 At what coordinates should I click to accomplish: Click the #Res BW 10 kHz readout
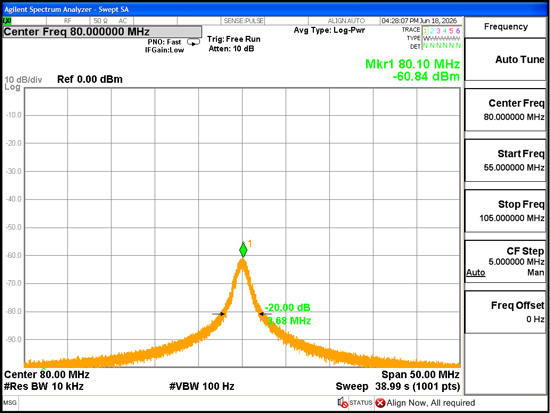click(44, 386)
